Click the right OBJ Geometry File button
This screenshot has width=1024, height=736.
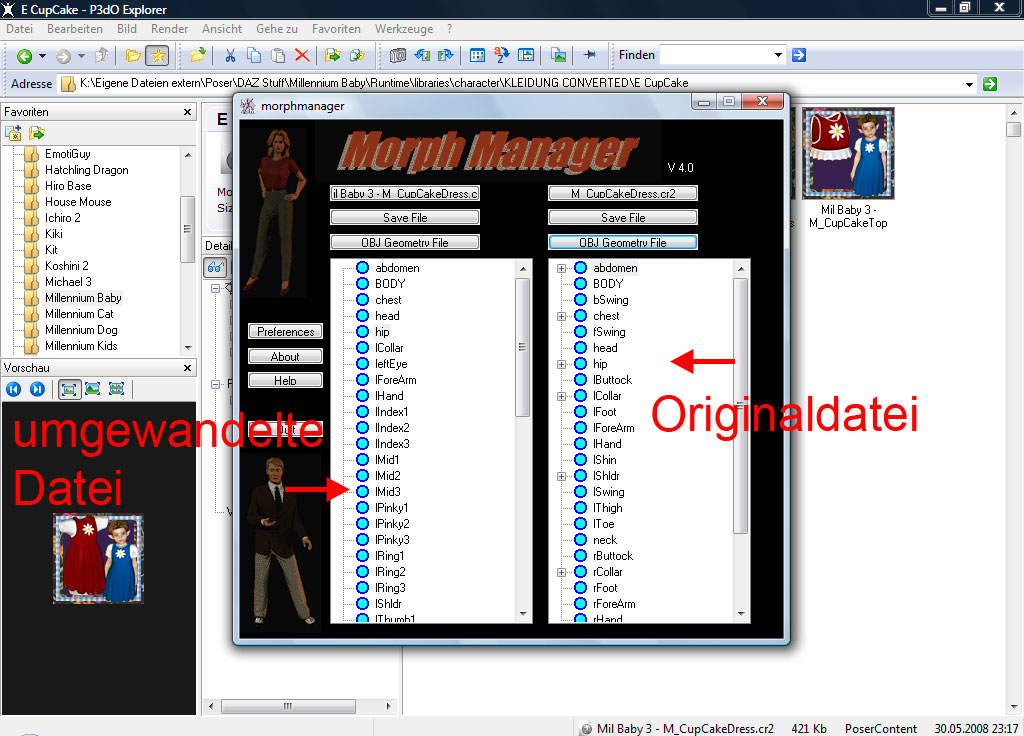[x=623, y=242]
